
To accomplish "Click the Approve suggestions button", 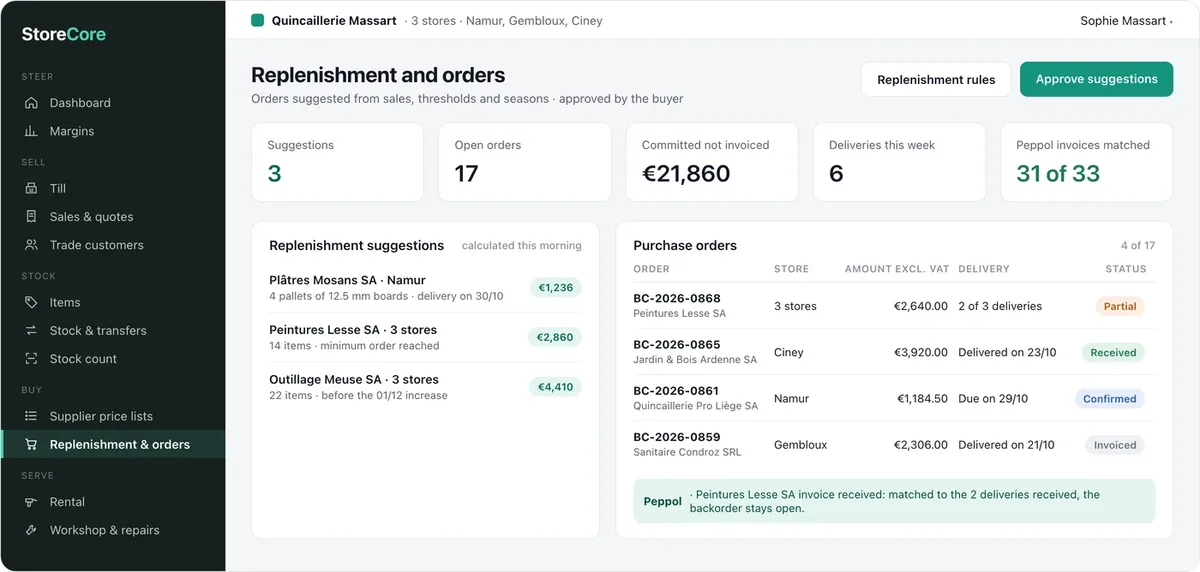I will [x=1096, y=79].
